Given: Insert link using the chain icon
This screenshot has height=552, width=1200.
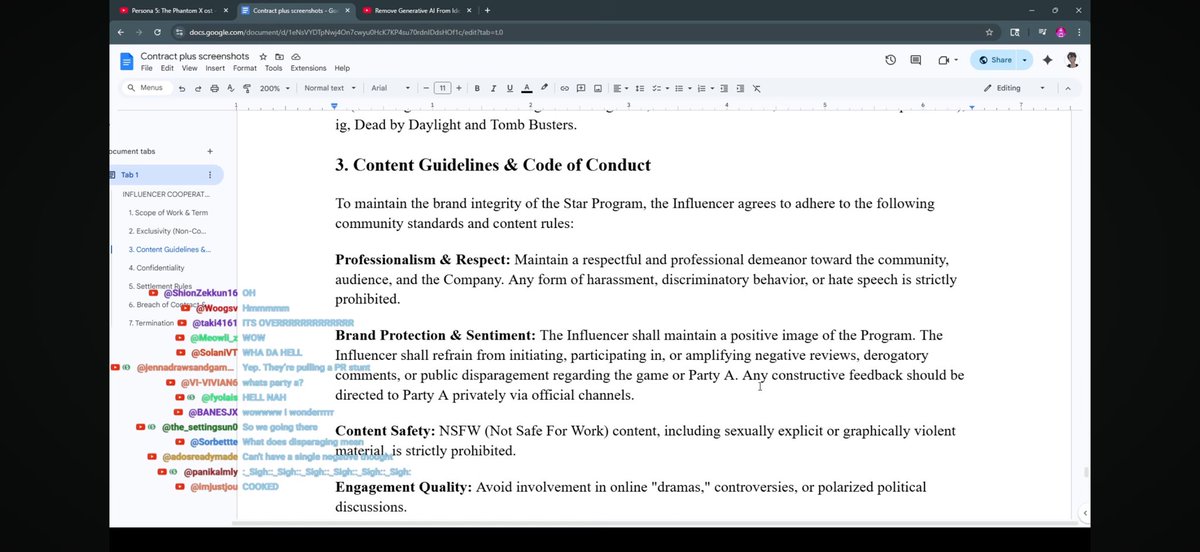Looking at the screenshot, I should 565,88.
